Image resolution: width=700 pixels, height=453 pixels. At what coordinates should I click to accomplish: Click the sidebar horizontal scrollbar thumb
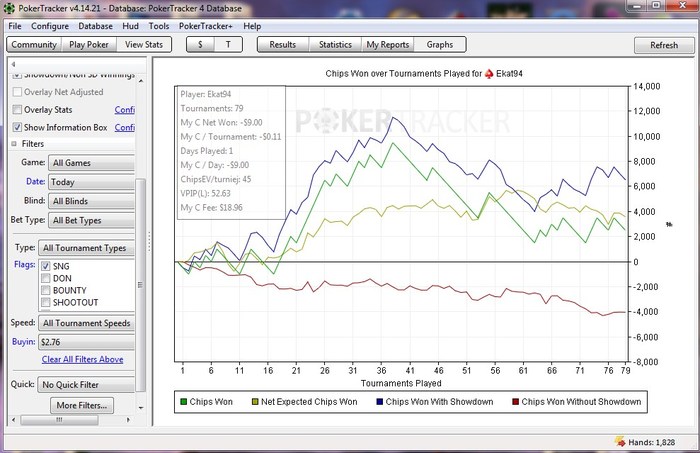click(59, 420)
